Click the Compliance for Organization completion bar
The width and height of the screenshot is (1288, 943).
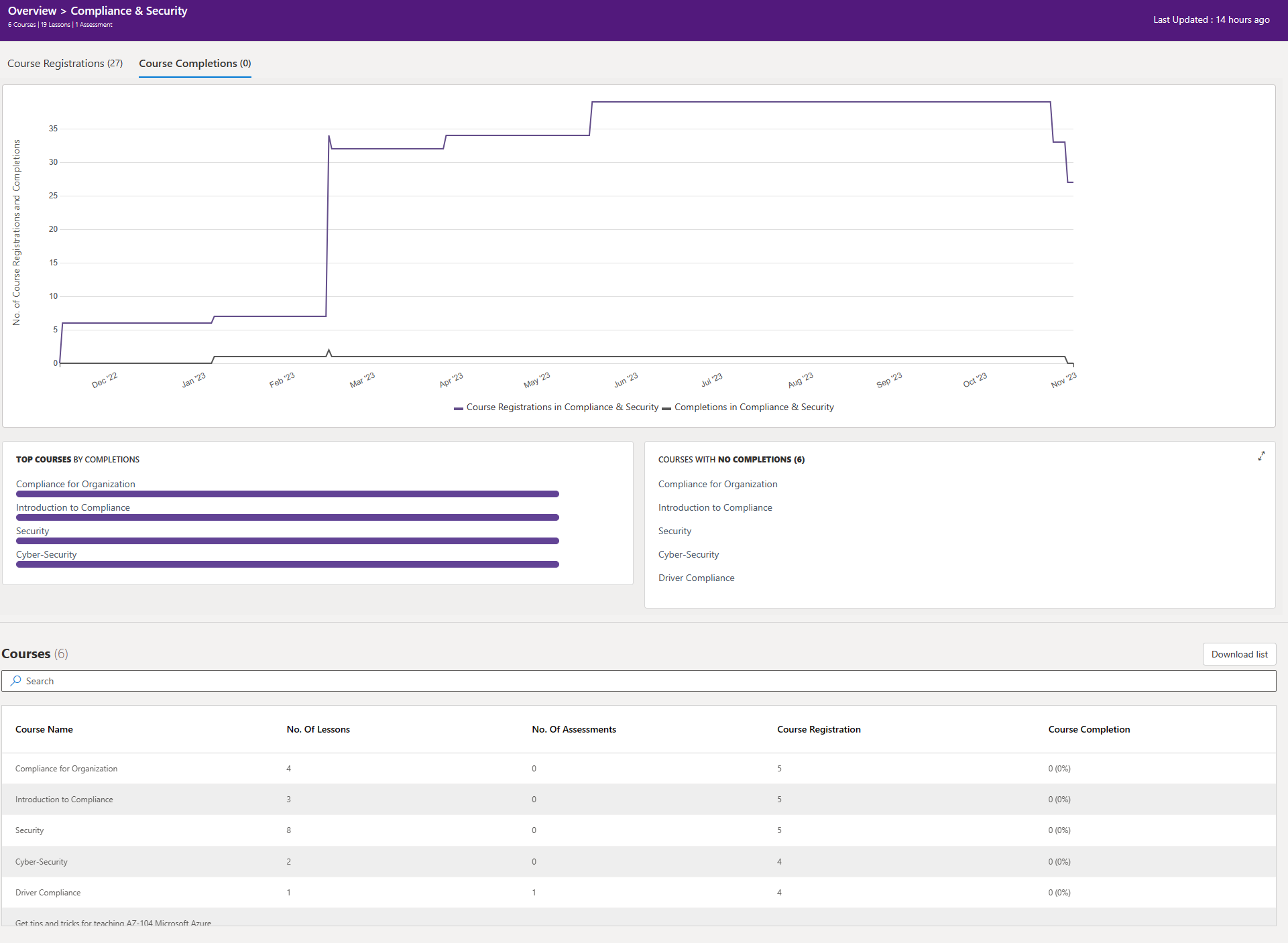(x=288, y=494)
